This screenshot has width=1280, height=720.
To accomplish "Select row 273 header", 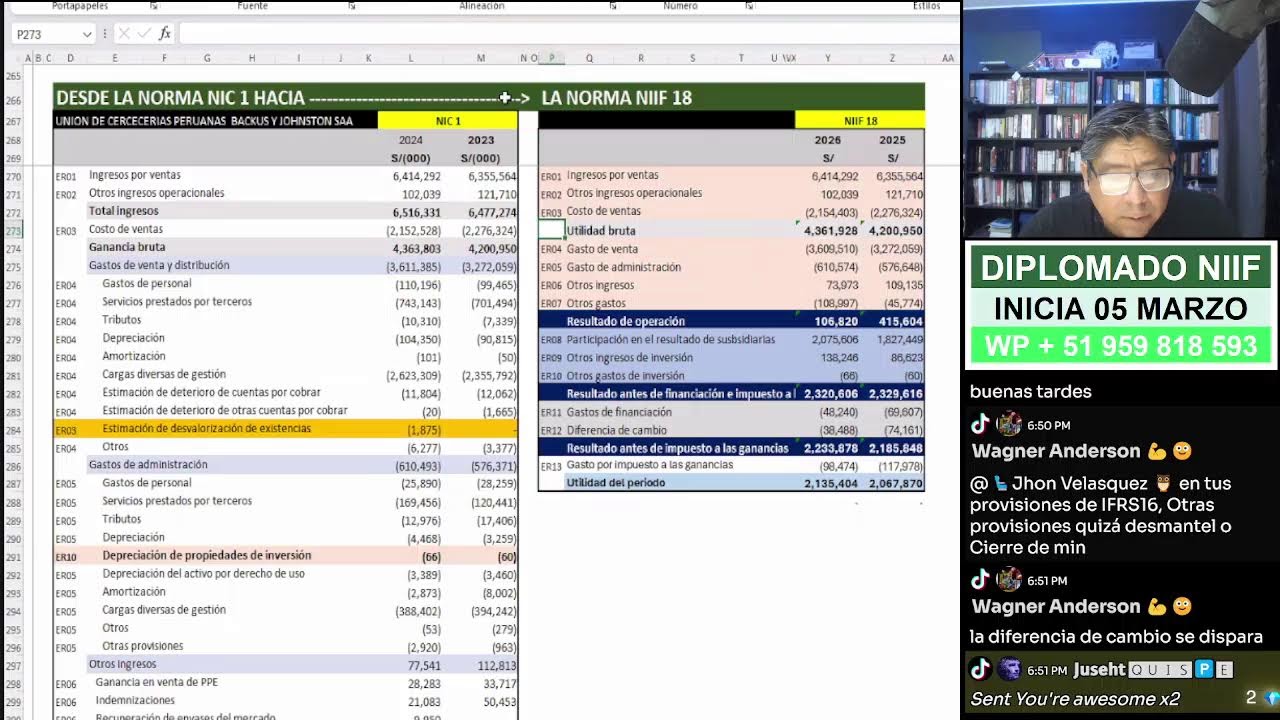I will pyautogui.click(x=13, y=230).
